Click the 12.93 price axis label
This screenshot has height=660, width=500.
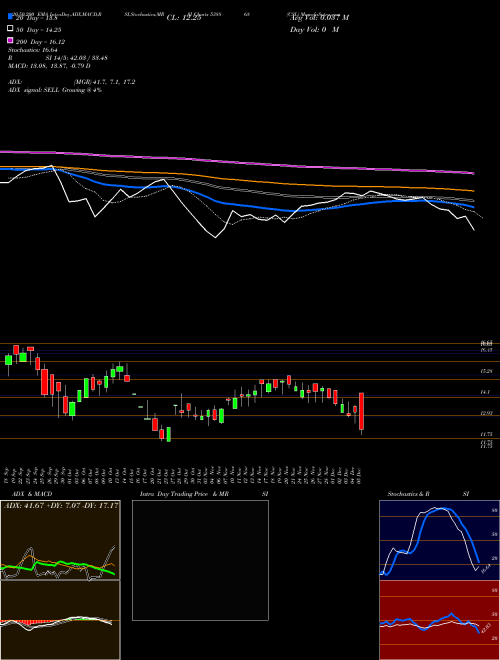click(486, 413)
